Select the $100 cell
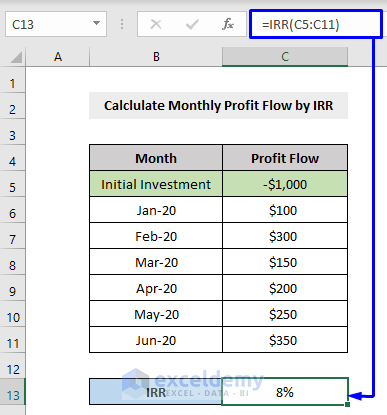The height and width of the screenshot is (415, 387). pyautogui.click(x=285, y=210)
